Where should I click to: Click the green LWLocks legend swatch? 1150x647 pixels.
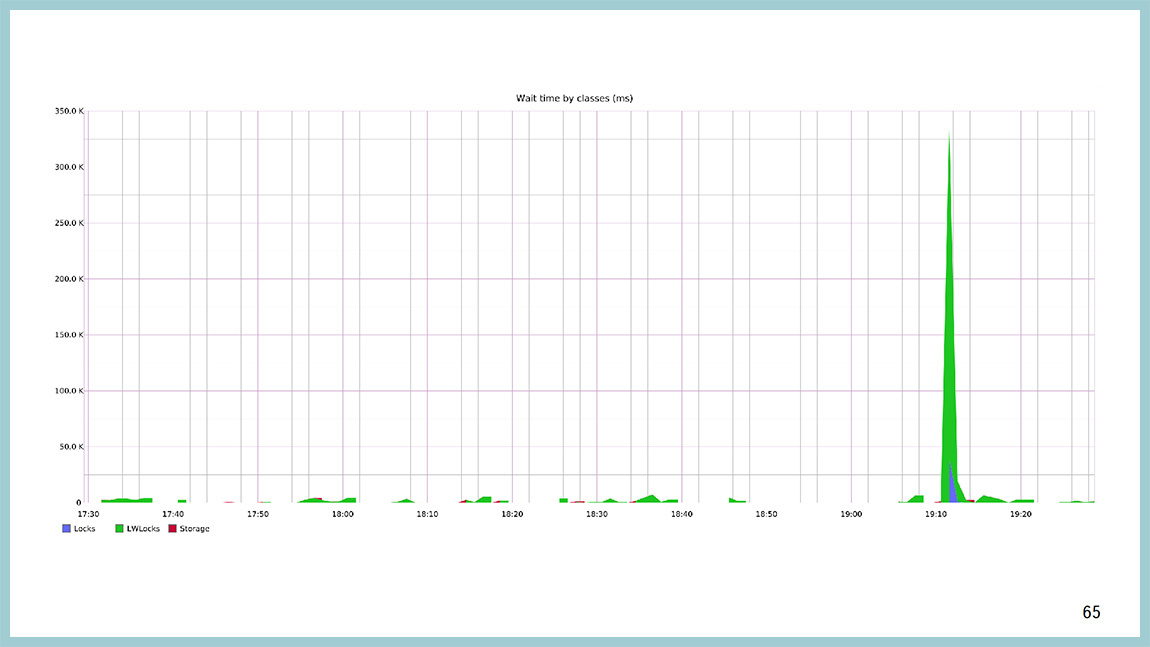(120, 528)
